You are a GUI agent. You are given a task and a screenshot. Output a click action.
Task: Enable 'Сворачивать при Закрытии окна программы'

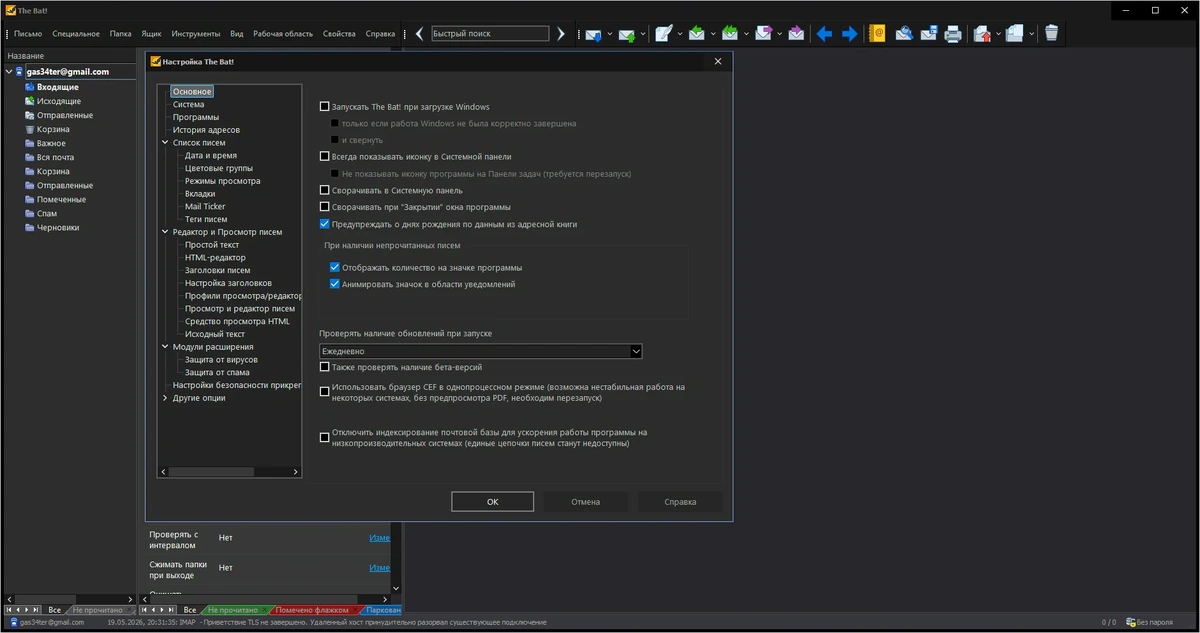324,207
